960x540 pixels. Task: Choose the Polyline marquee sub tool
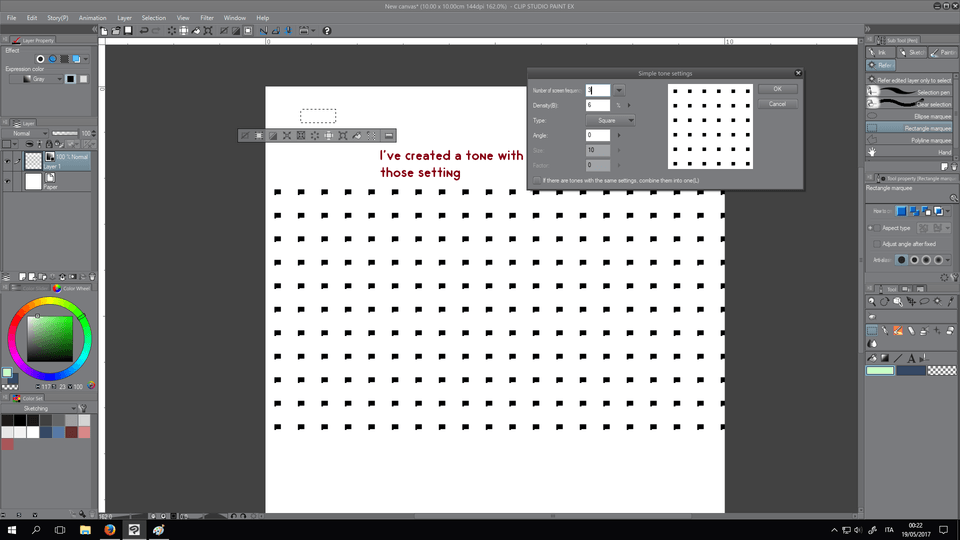[910, 140]
